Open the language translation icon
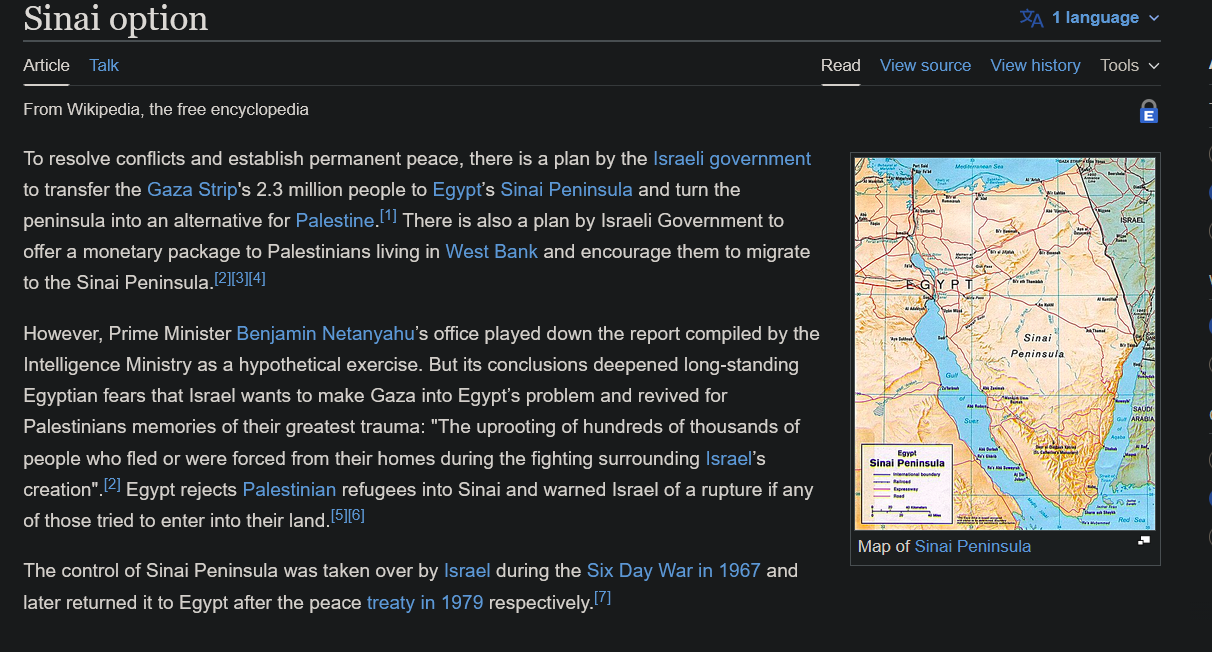This screenshot has width=1212, height=652. [x=1031, y=18]
